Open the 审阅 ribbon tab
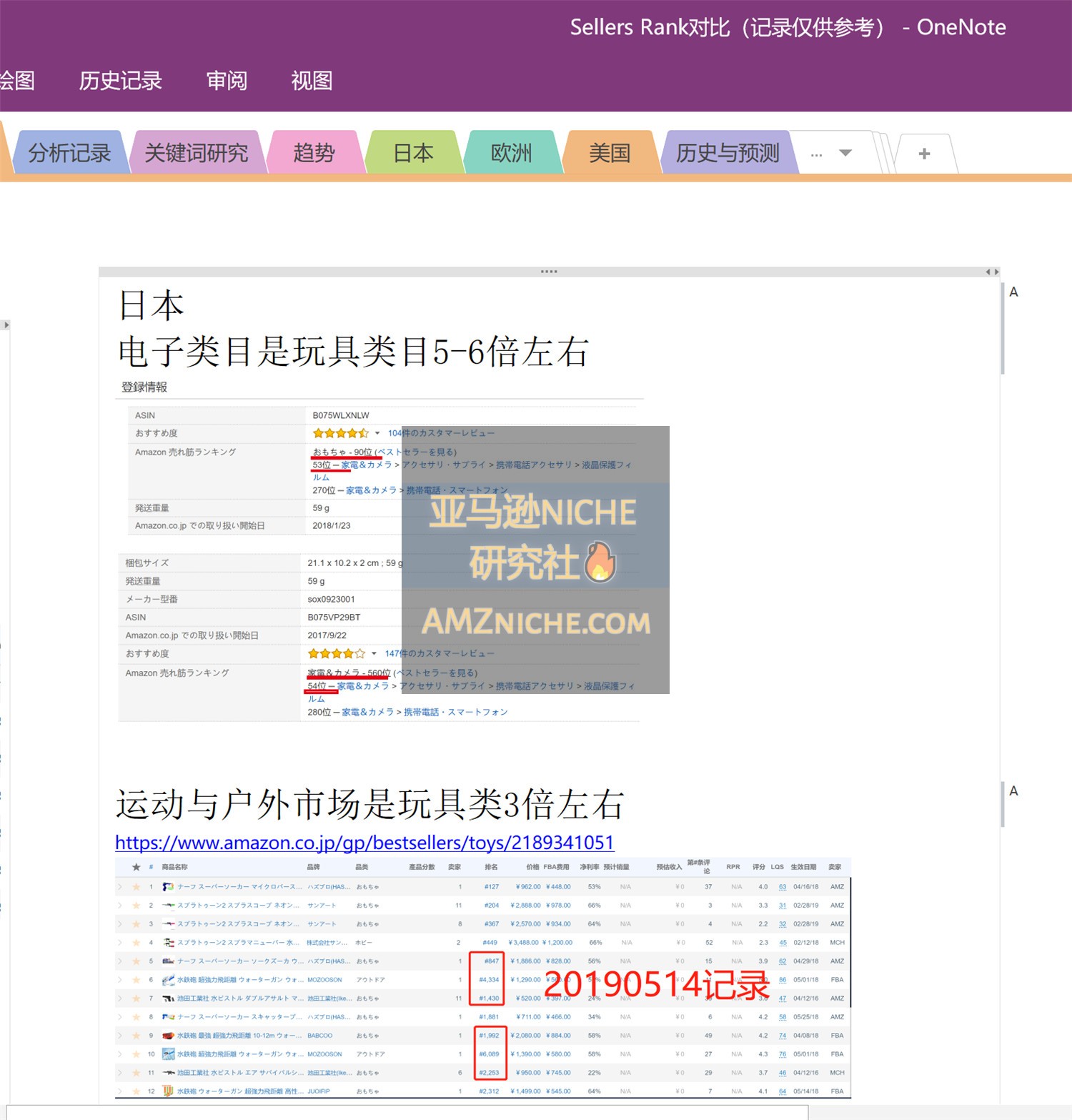The height and width of the screenshot is (1120, 1072). (227, 81)
